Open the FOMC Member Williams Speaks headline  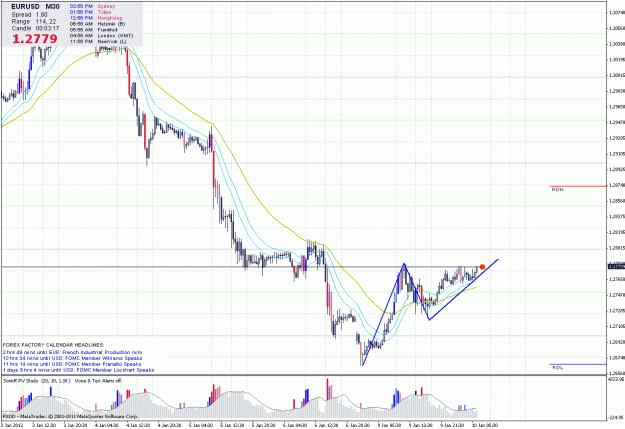pyautogui.click(x=73, y=358)
